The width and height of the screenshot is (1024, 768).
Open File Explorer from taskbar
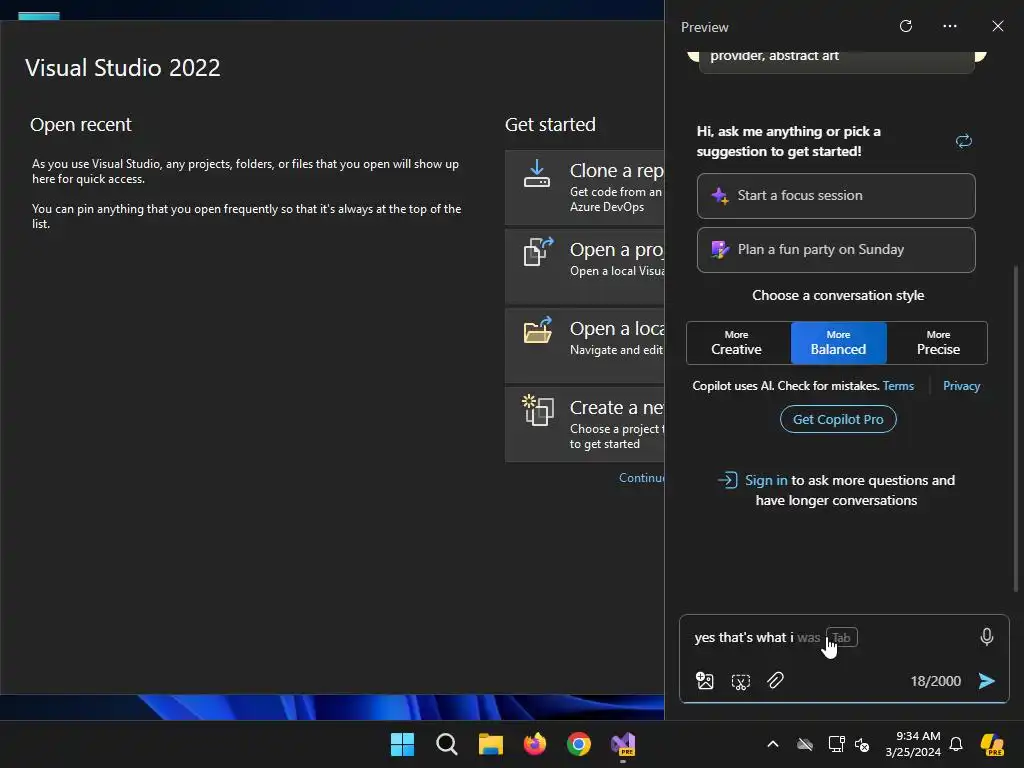[x=490, y=744]
